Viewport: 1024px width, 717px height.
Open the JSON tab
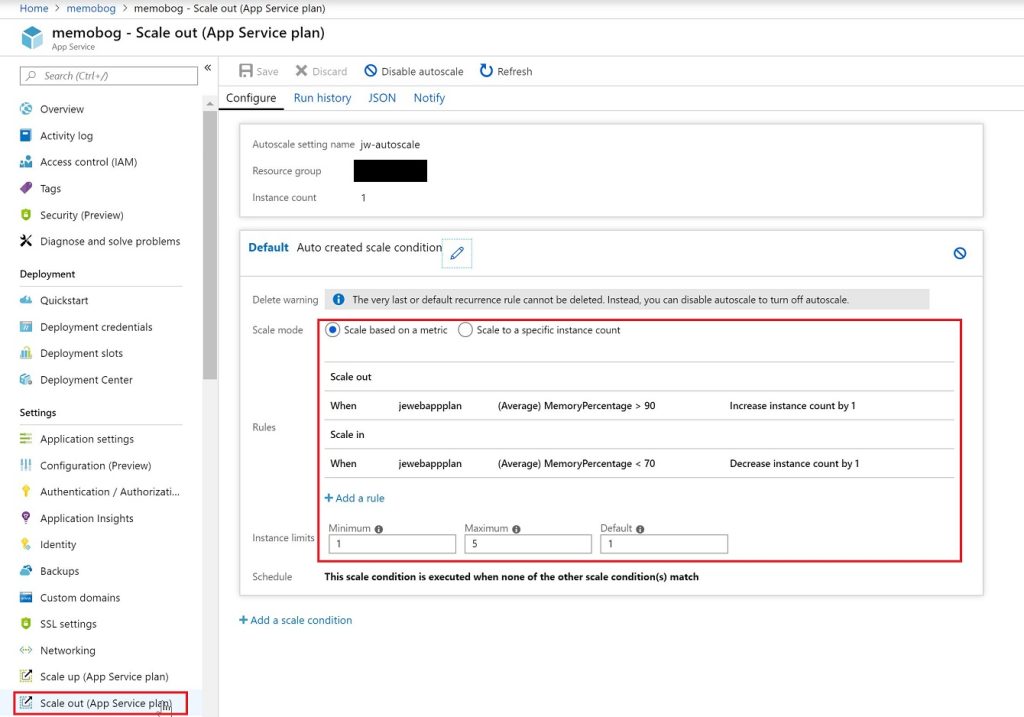click(382, 98)
